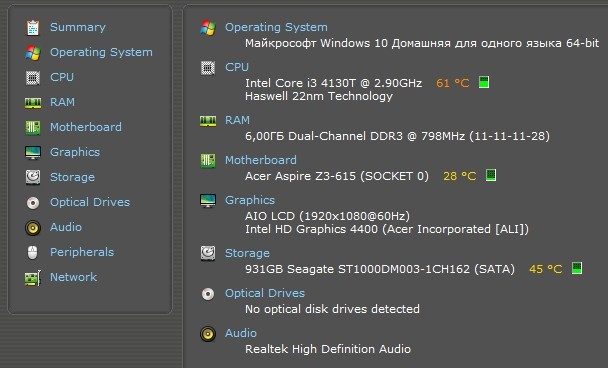
Task: Click the CPU heading link in summary
Action: point(237,67)
